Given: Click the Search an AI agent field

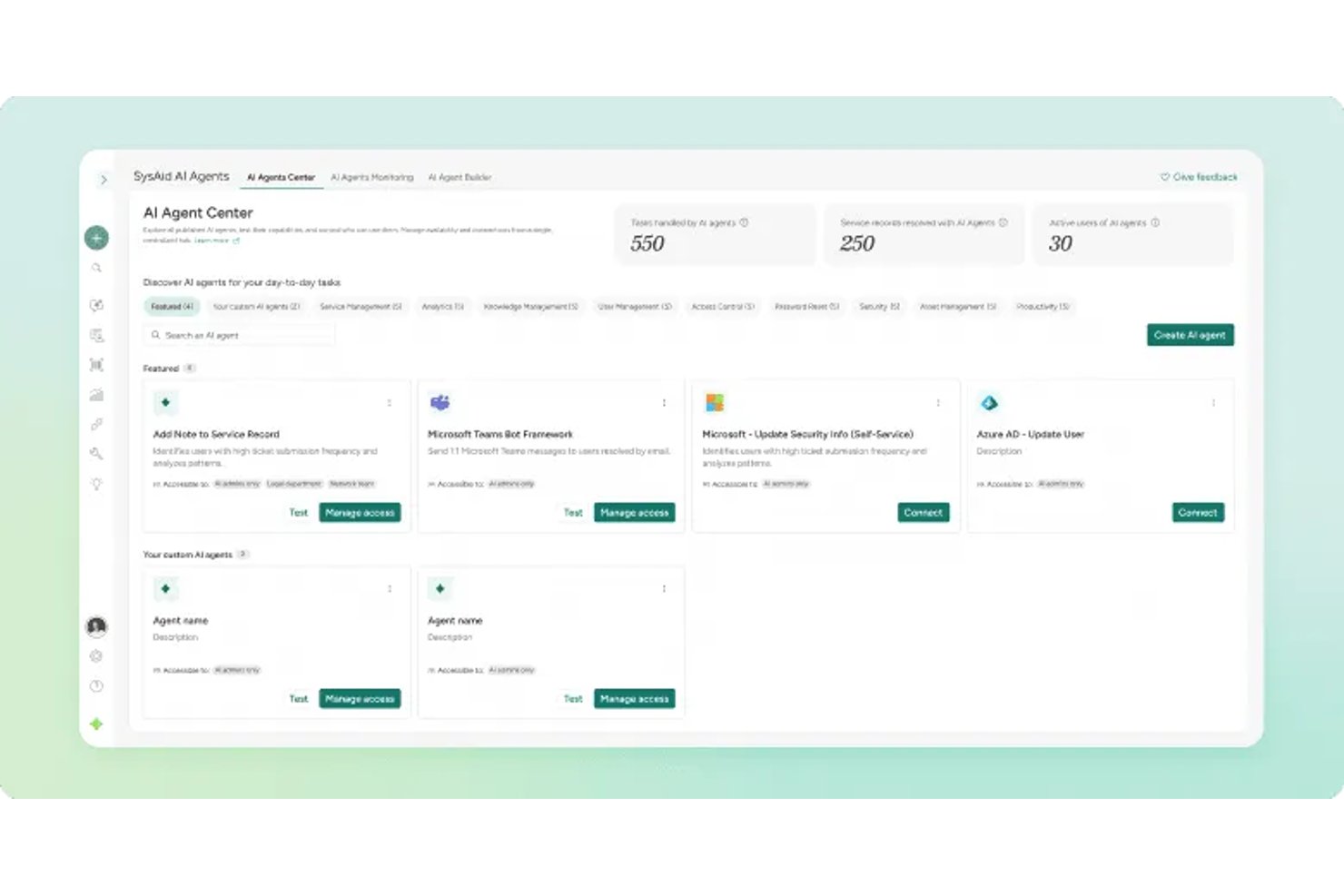Looking at the screenshot, I should click(239, 335).
